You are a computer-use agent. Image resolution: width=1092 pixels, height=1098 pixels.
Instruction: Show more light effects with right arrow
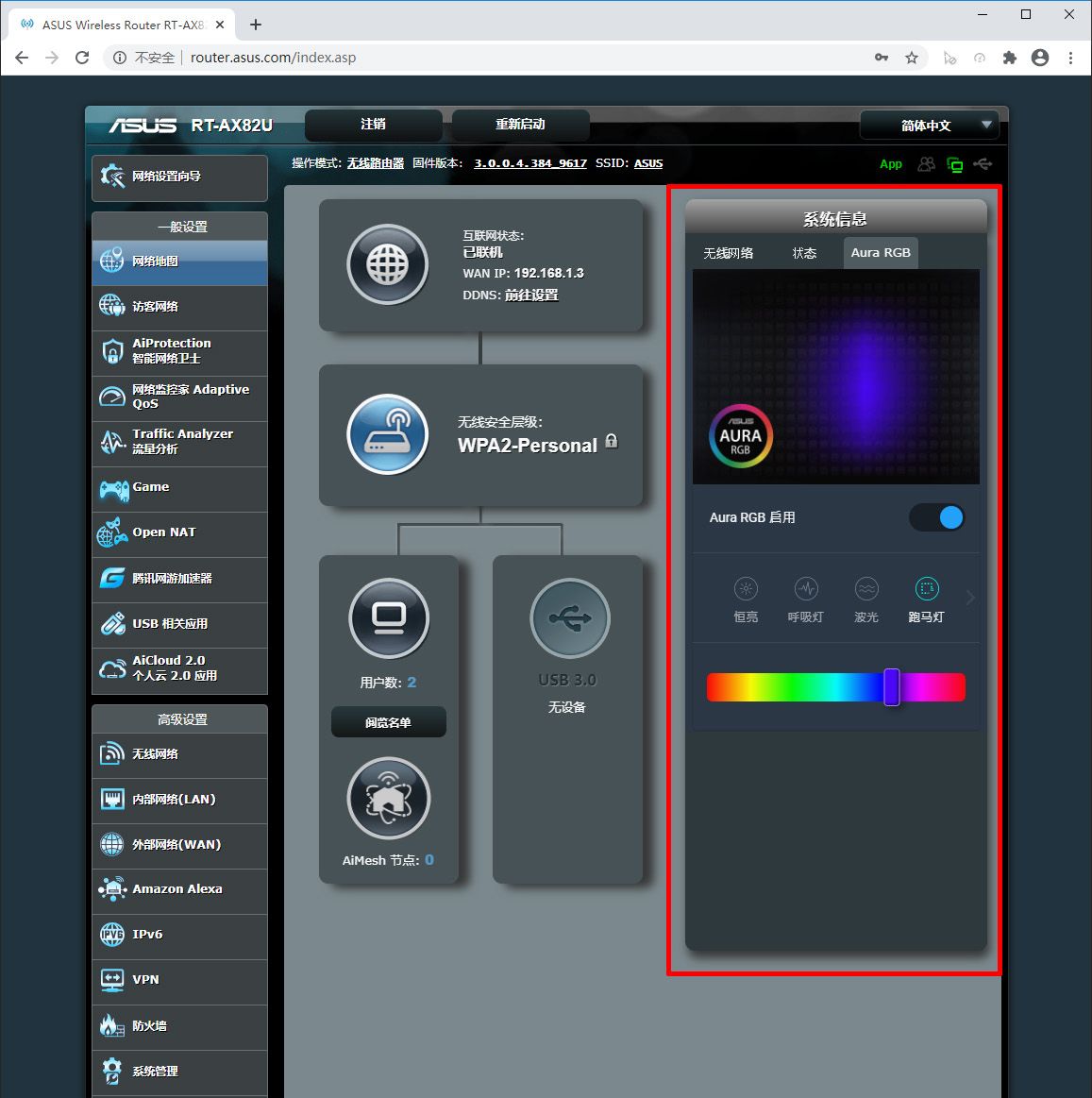pos(969,598)
